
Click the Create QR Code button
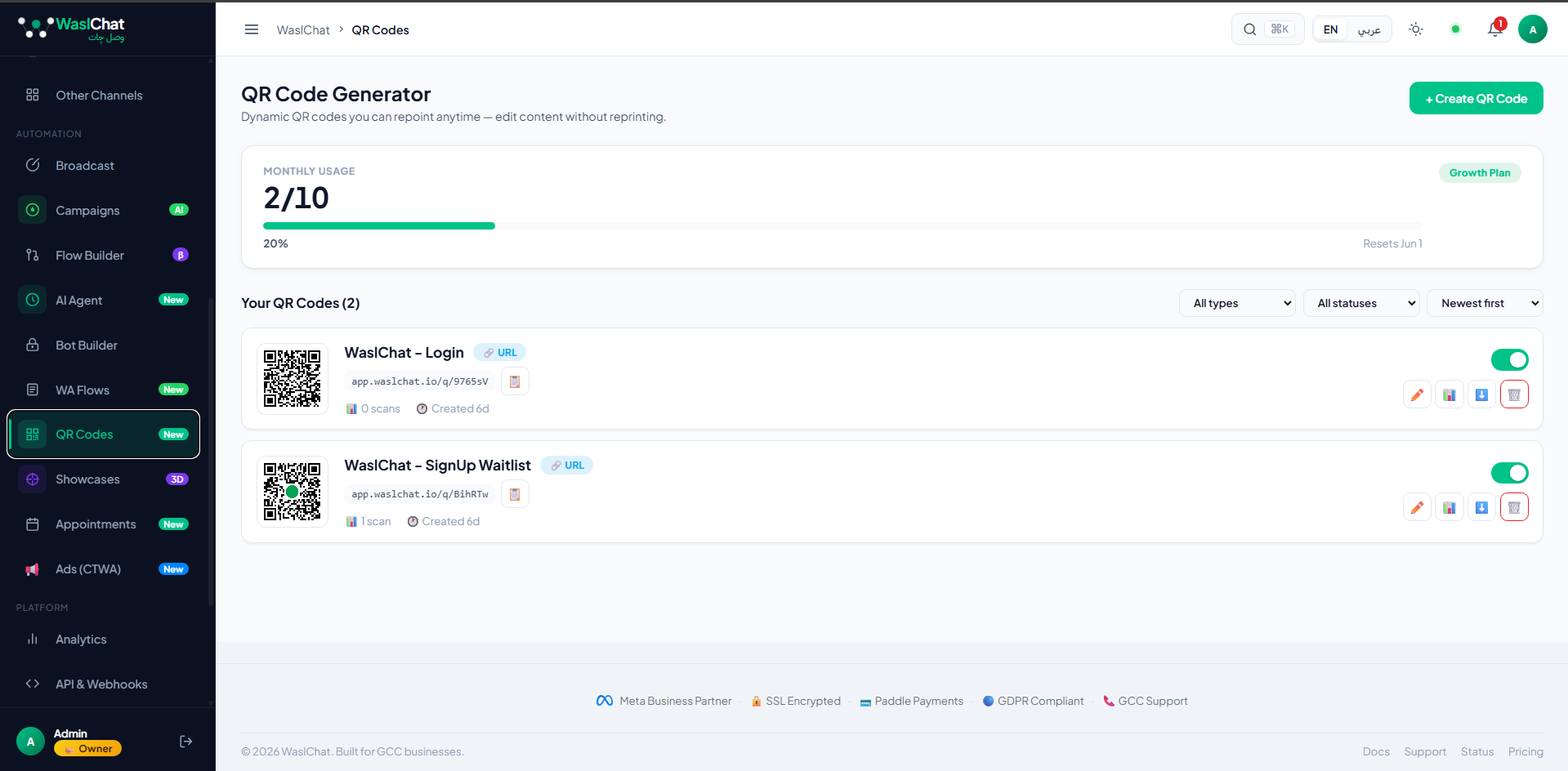pos(1476,98)
